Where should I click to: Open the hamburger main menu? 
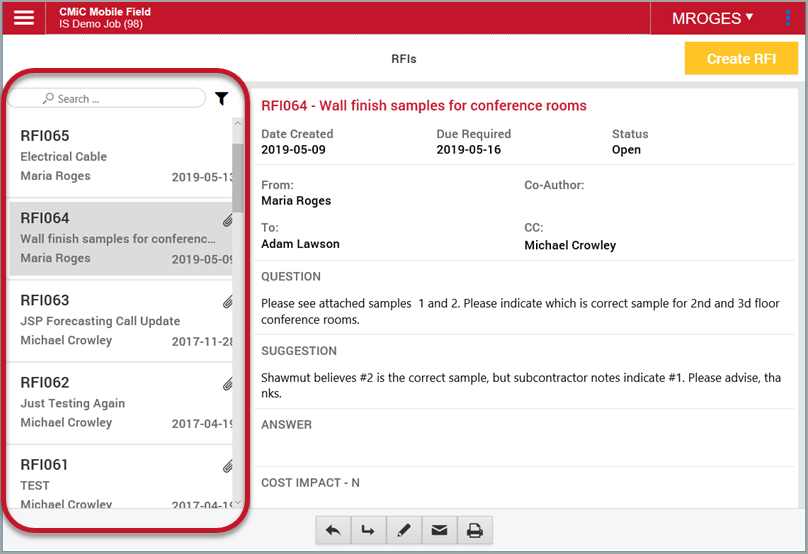point(24,18)
